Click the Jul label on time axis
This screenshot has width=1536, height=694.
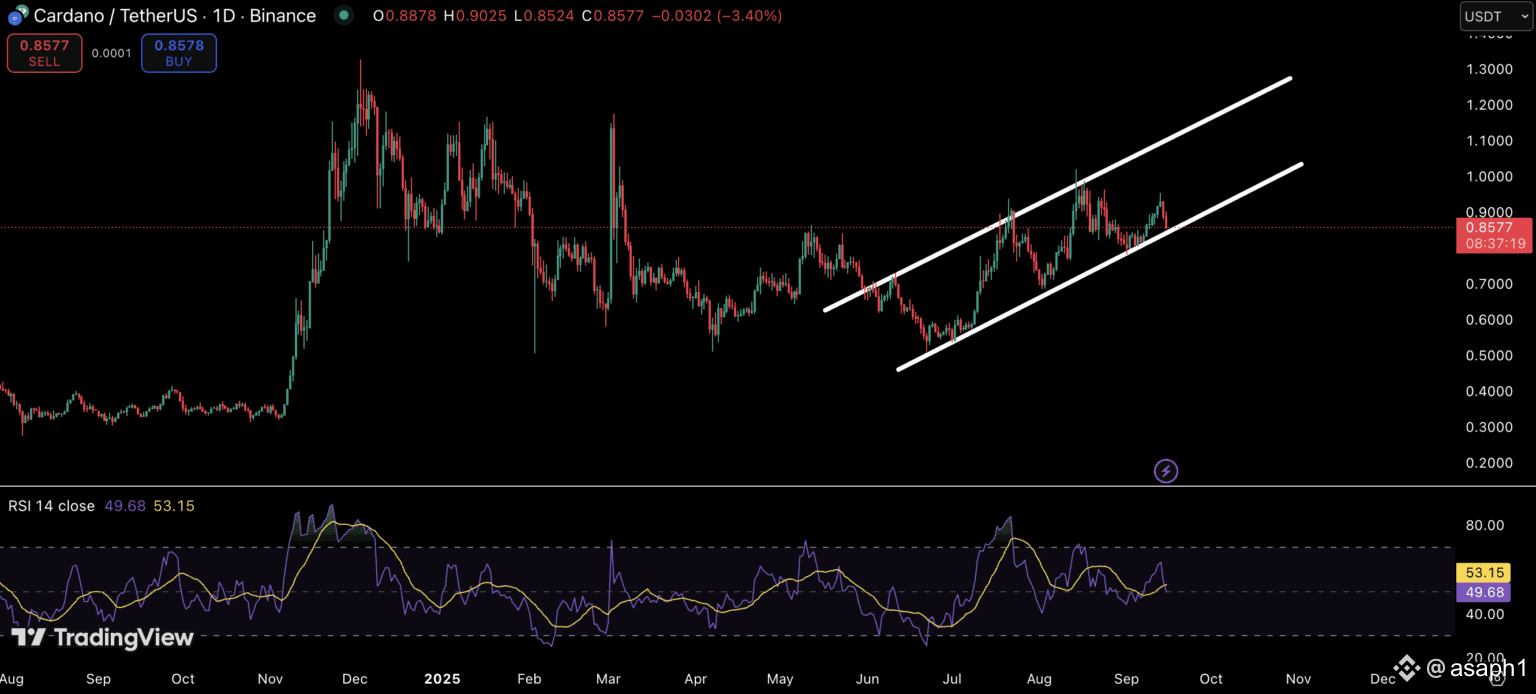pyautogui.click(x=951, y=679)
